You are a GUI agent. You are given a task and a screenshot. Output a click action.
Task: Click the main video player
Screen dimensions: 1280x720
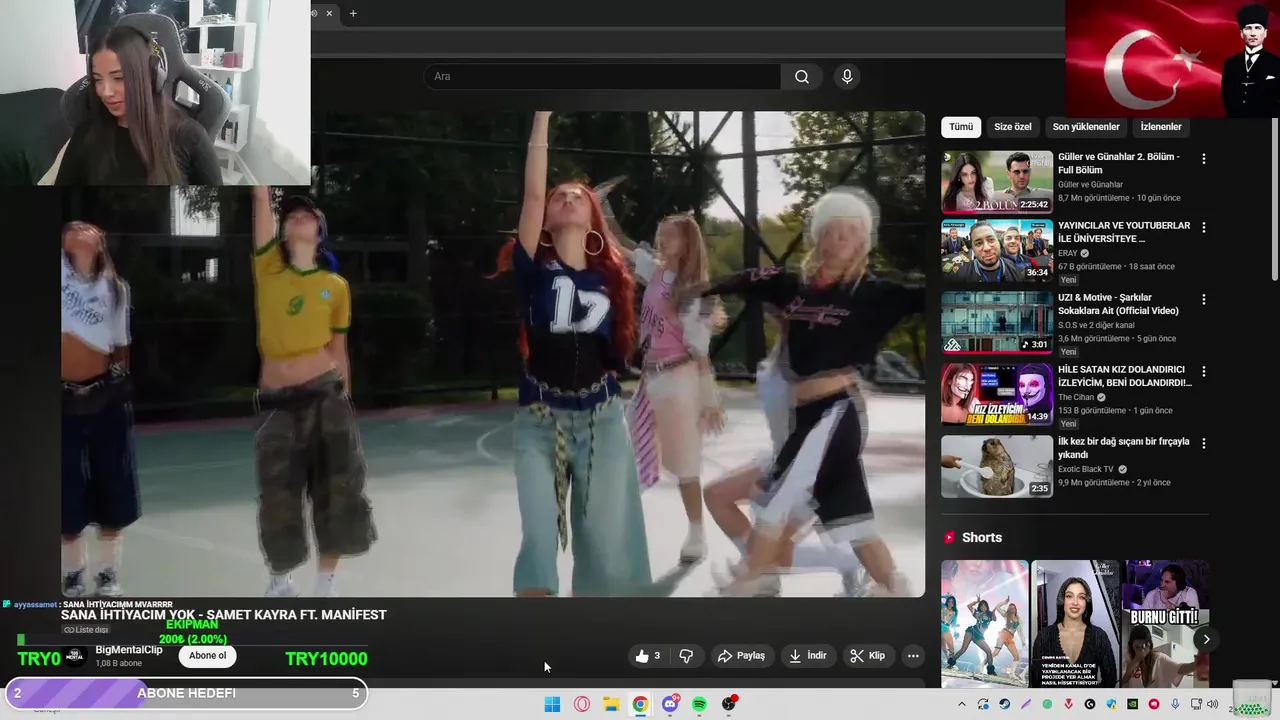(493, 354)
